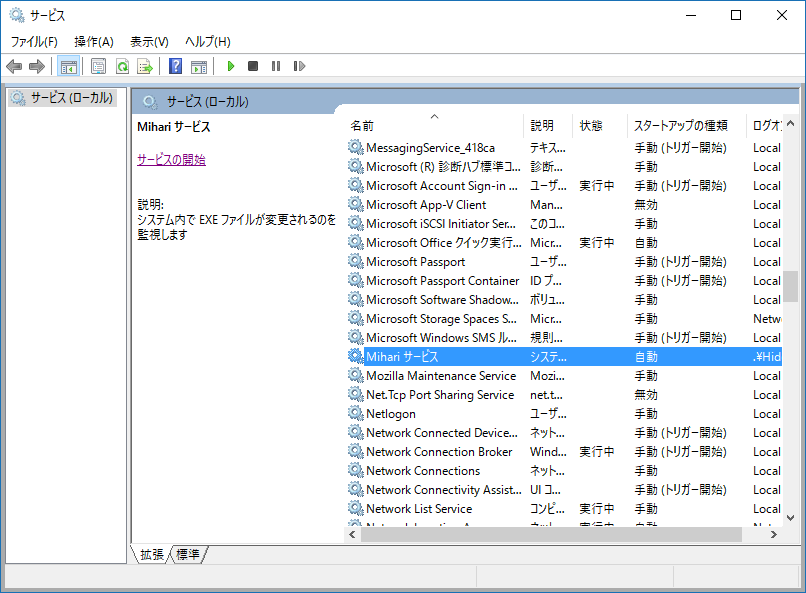Image resolution: width=806 pixels, height=593 pixels.
Task: Click the サービス window title bar icon
Action: click(17, 15)
